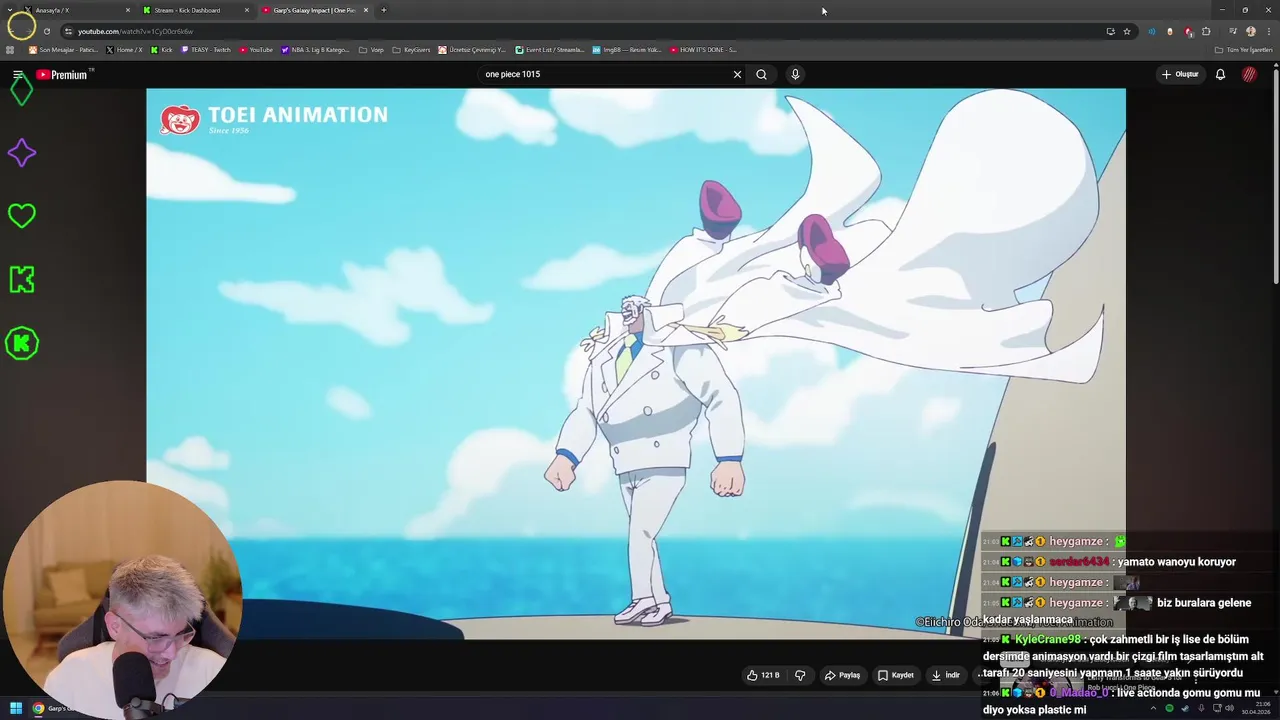This screenshot has height=720, width=1280.
Task: Open the Chrome profile avatar
Action: coord(1250,31)
